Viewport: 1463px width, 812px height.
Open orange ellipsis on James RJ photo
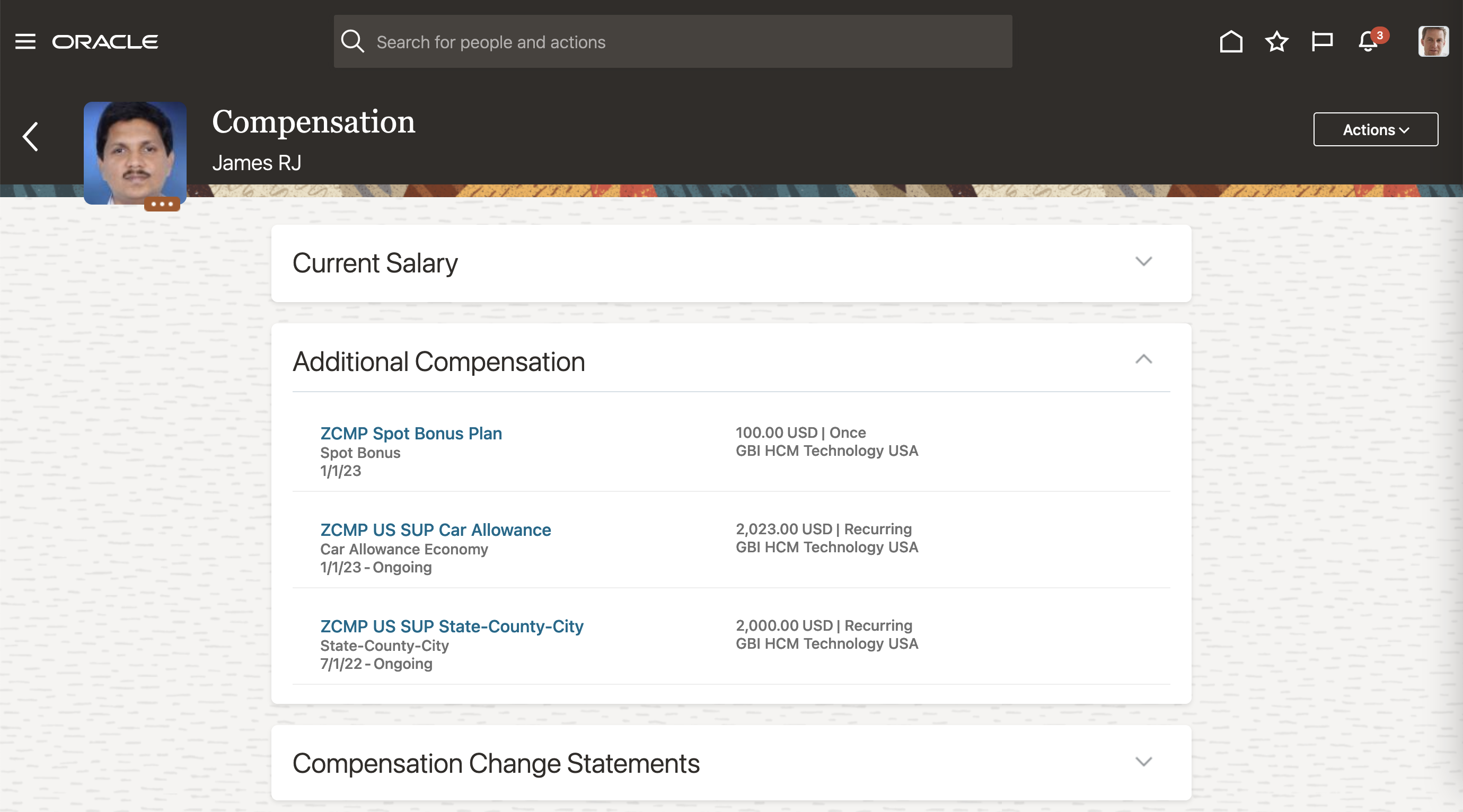(162, 204)
